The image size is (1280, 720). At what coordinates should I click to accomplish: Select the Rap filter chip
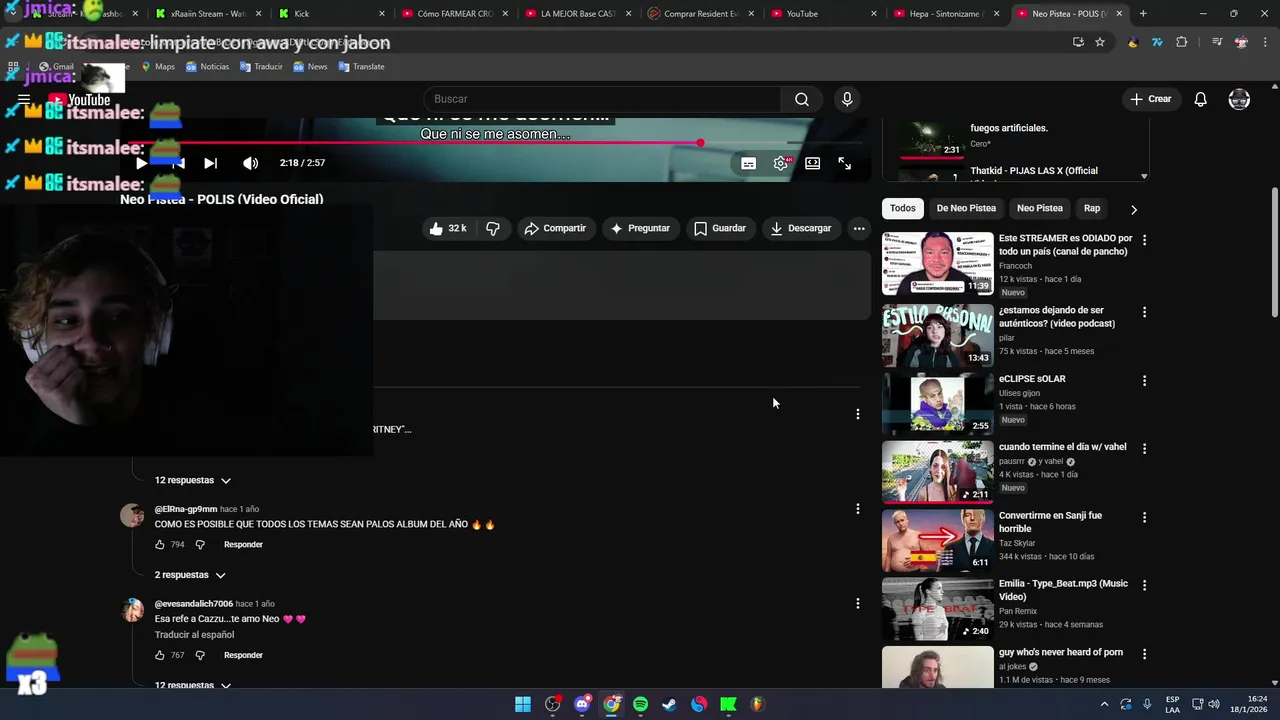[1092, 208]
